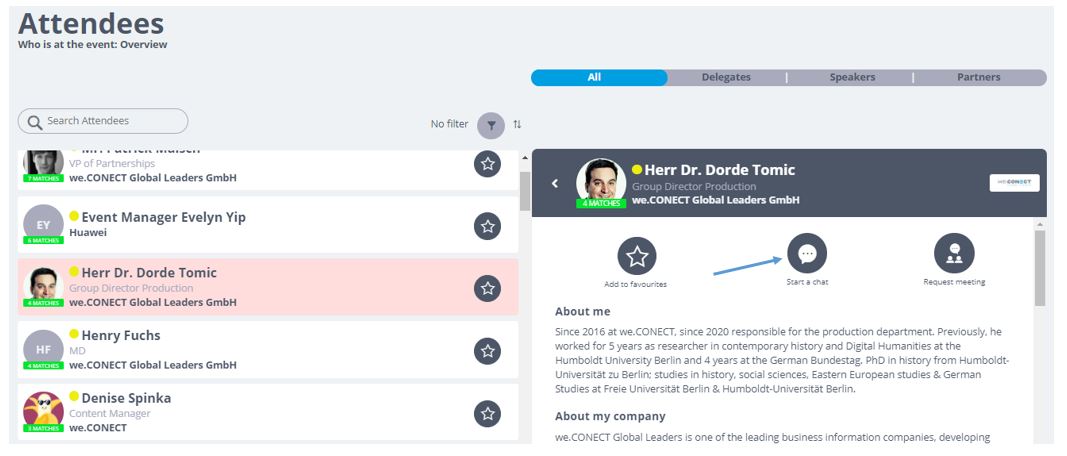The width and height of the screenshot is (1067, 456).
Task: Click the 'Huawei' company text
Action: tap(88, 233)
